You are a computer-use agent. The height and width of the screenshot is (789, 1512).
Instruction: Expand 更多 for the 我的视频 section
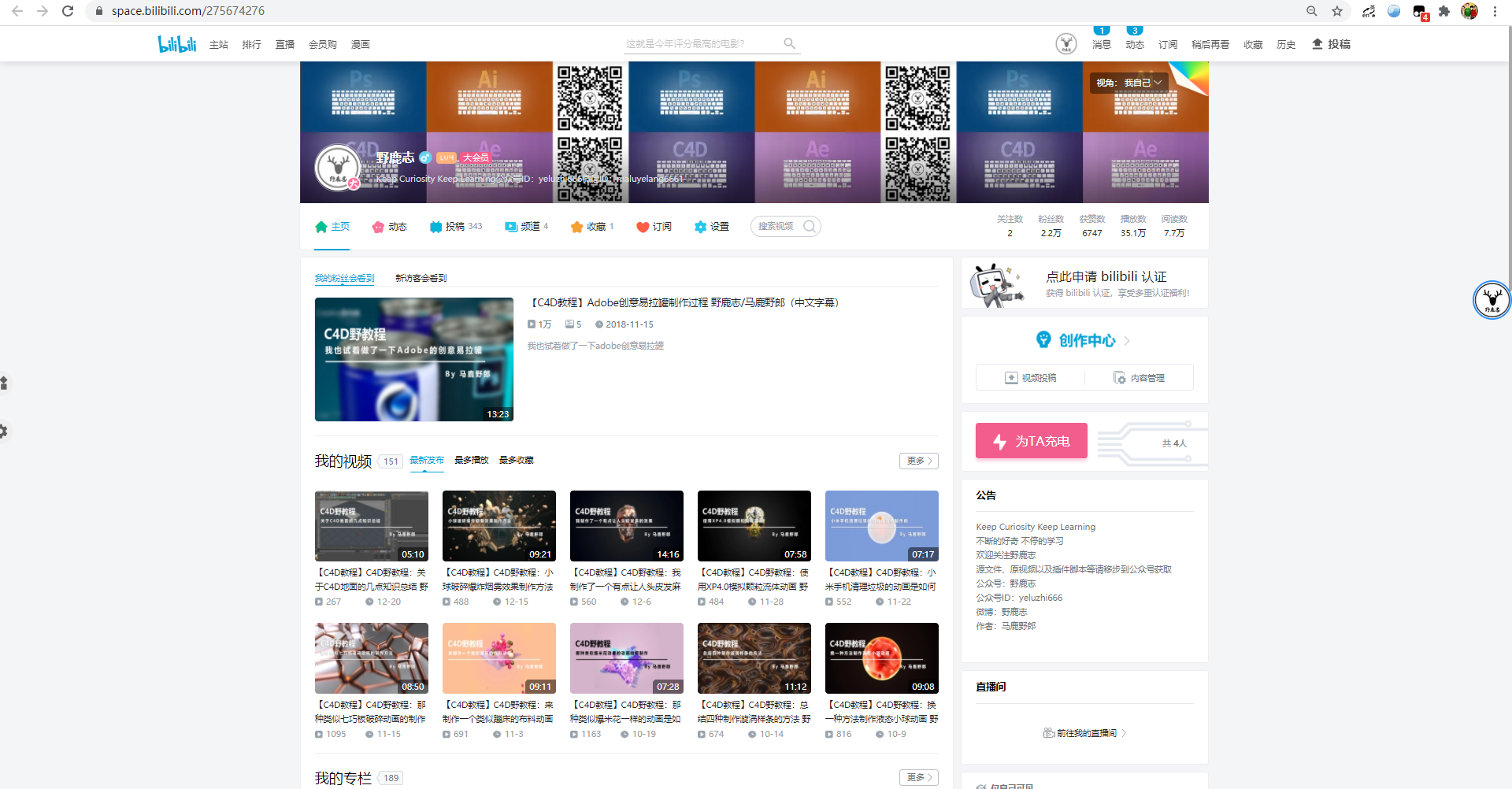[919, 461]
